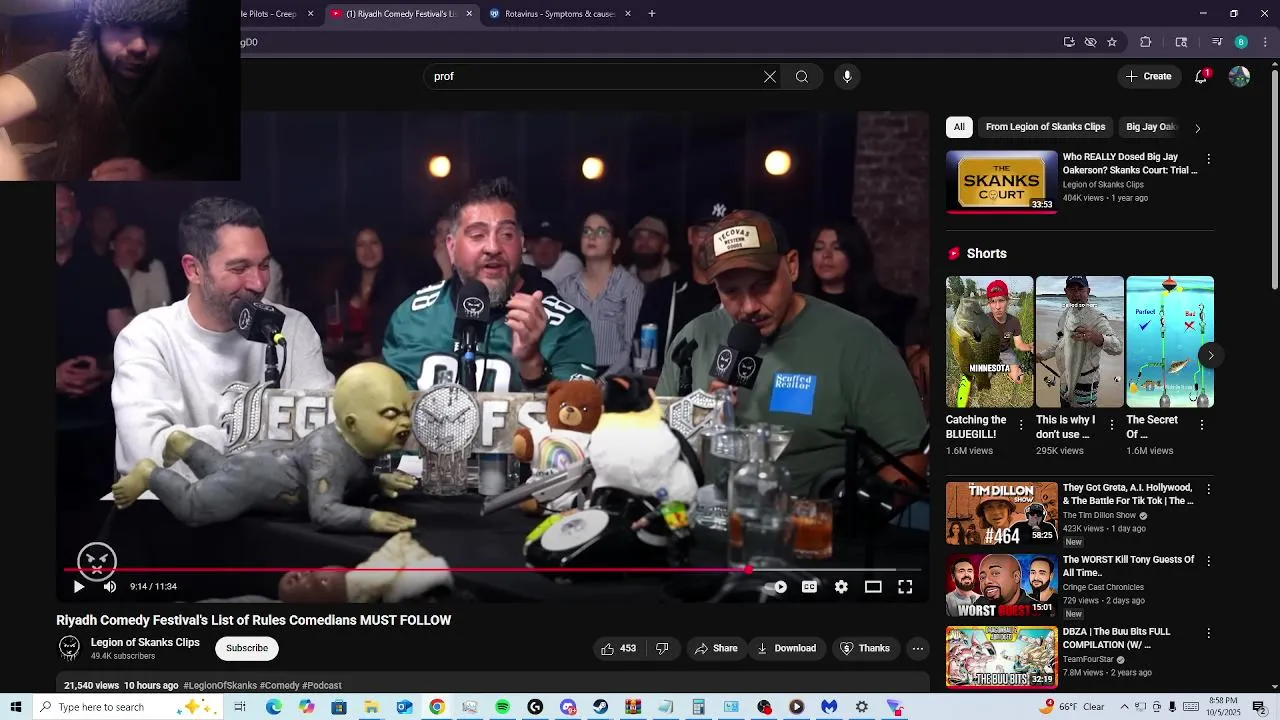Dislike the video with thumbs down

tap(662, 648)
